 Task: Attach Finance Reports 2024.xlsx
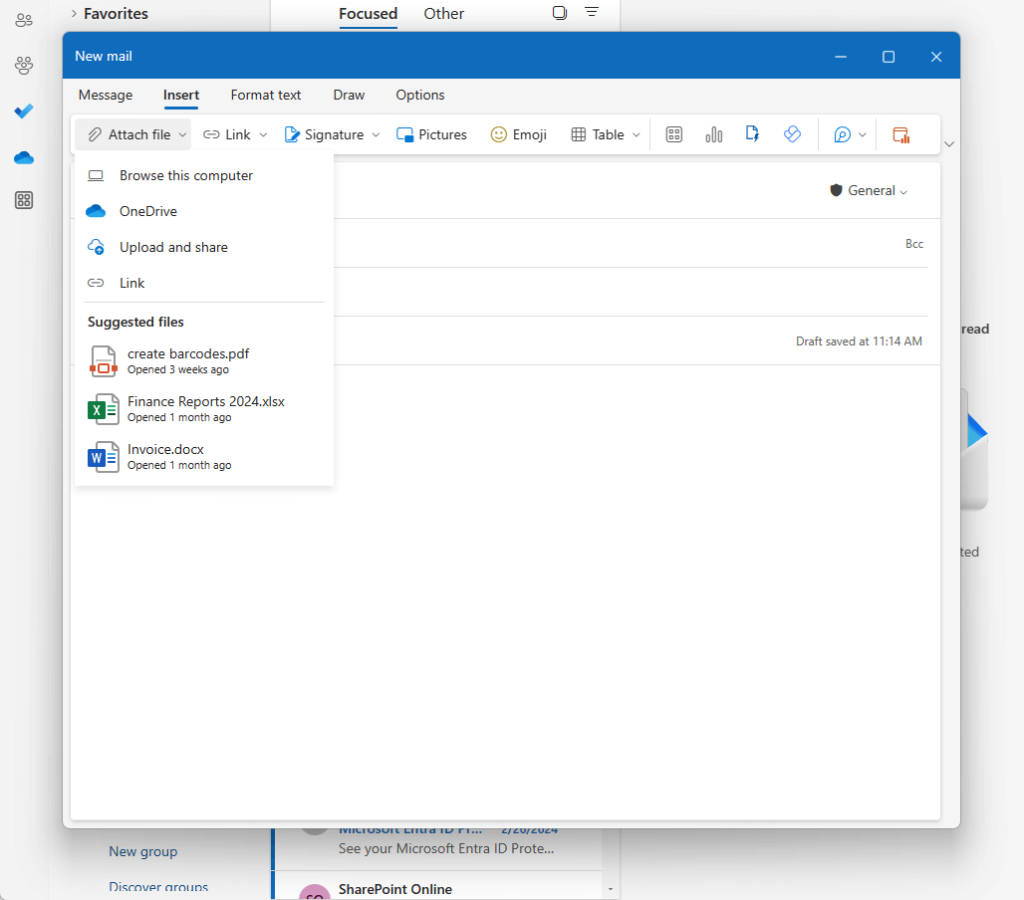click(x=204, y=409)
